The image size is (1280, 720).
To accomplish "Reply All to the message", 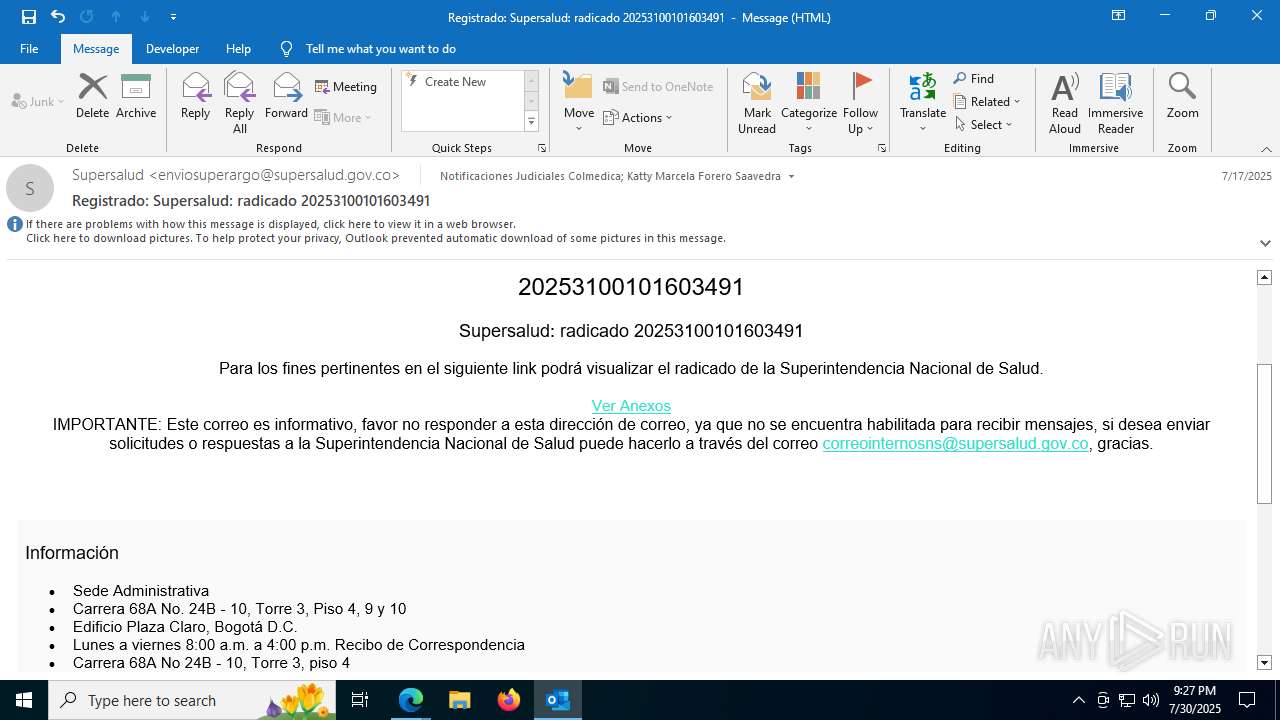I will pyautogui.click(x=240, y=103).
